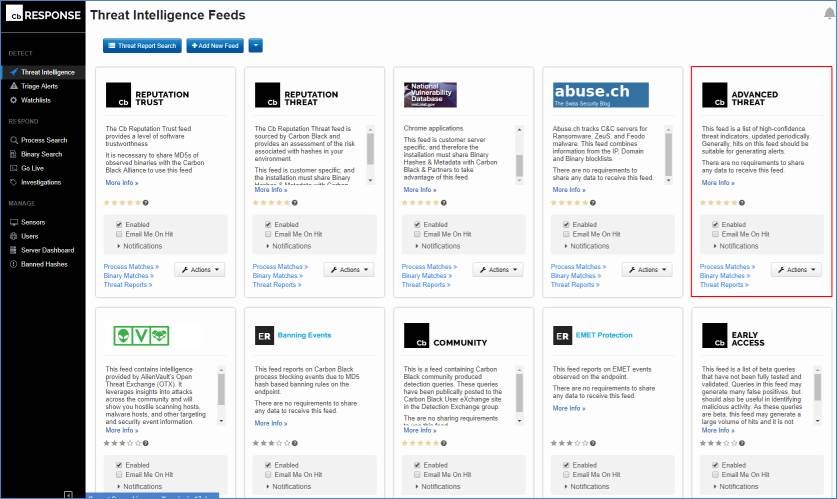Click the Banned Hashes icon in sidebar
Screen dimensions: 837x499
(x=13, y=264)
